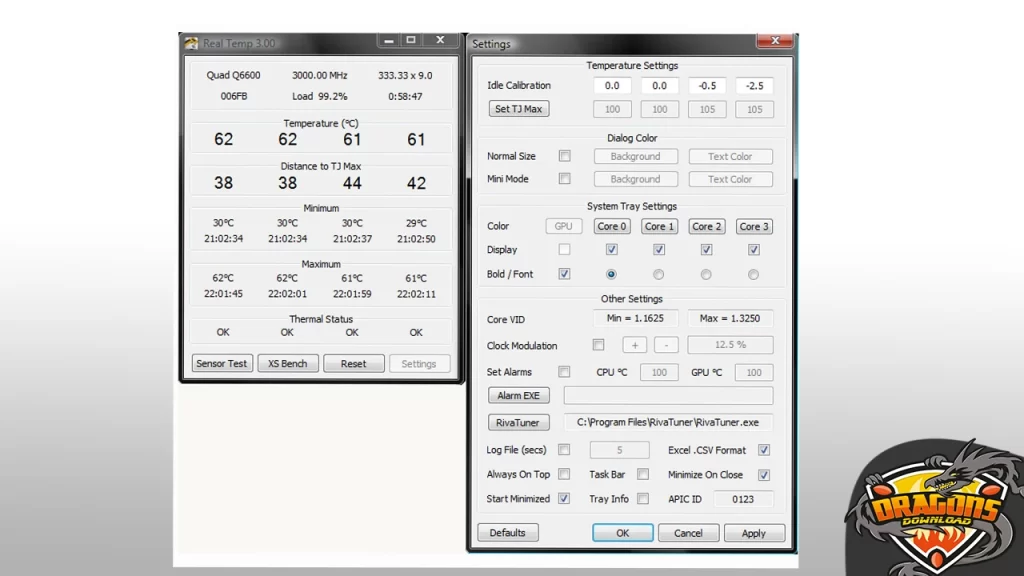The height and width of the screenshot is (576, 1024).
Task: Pick the Mini Mode Text Color
Action: pyautogui.click(x=730, y=179)
